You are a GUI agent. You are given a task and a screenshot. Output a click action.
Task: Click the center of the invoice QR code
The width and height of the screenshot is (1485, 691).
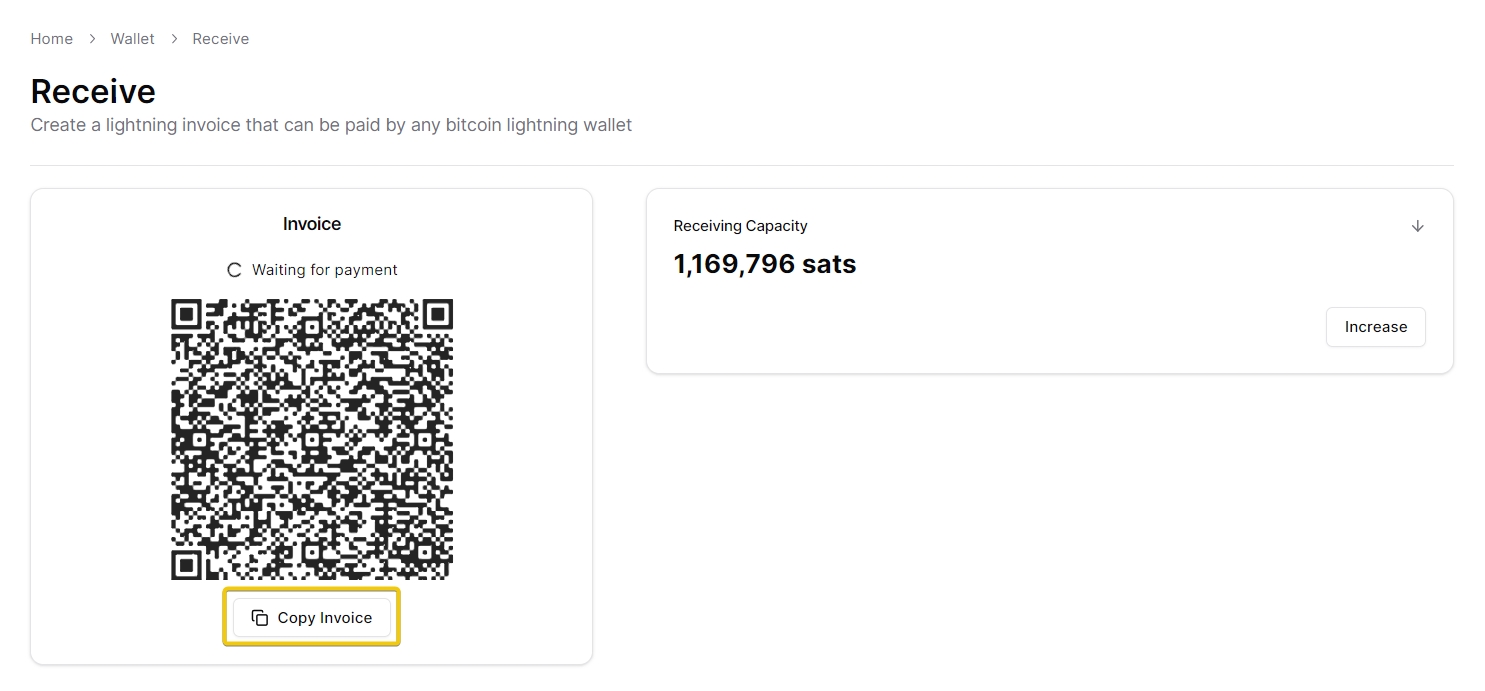pyautogui.click(x=312, y=439)
